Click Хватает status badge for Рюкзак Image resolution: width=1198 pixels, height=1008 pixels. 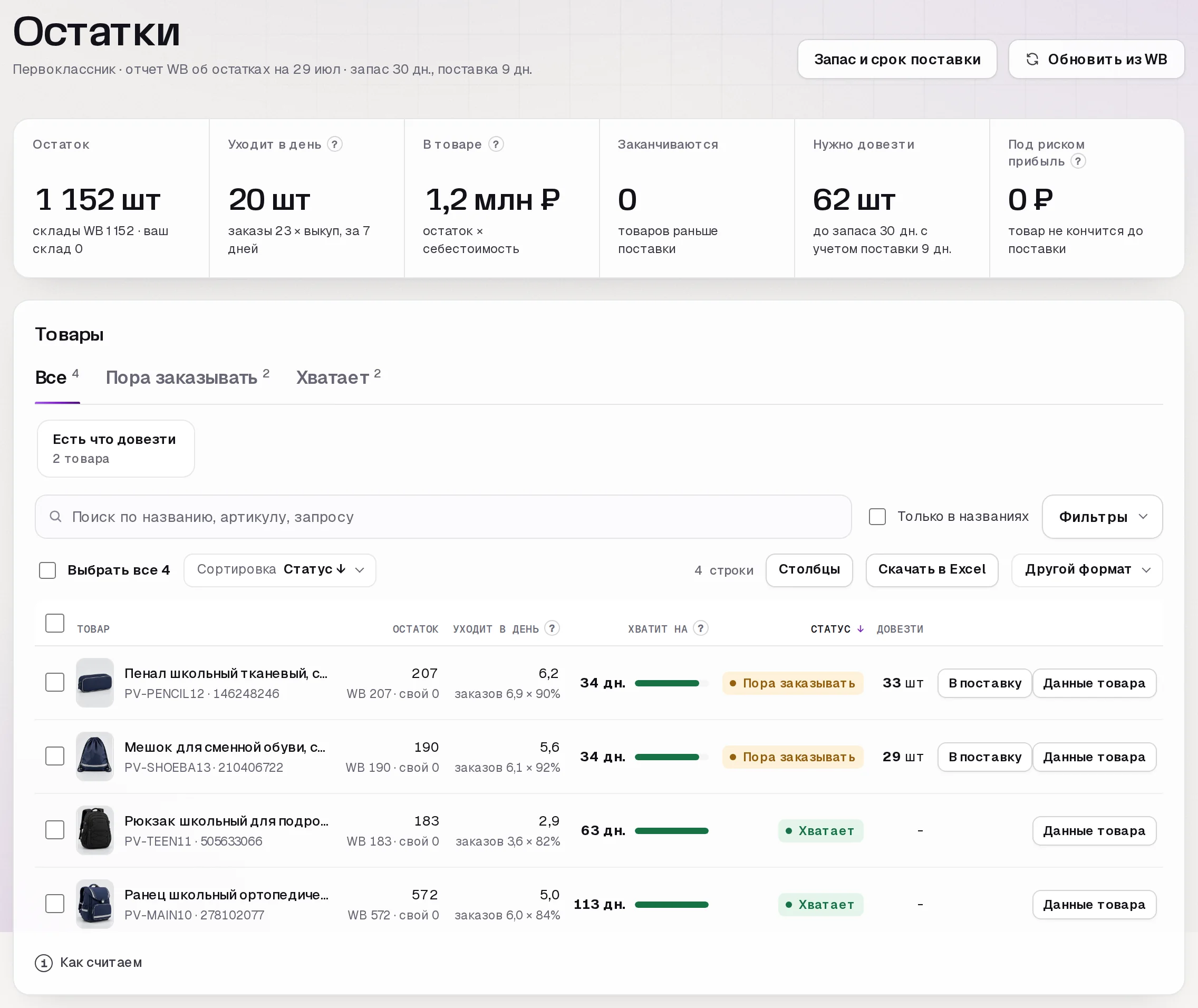(820, 830)
